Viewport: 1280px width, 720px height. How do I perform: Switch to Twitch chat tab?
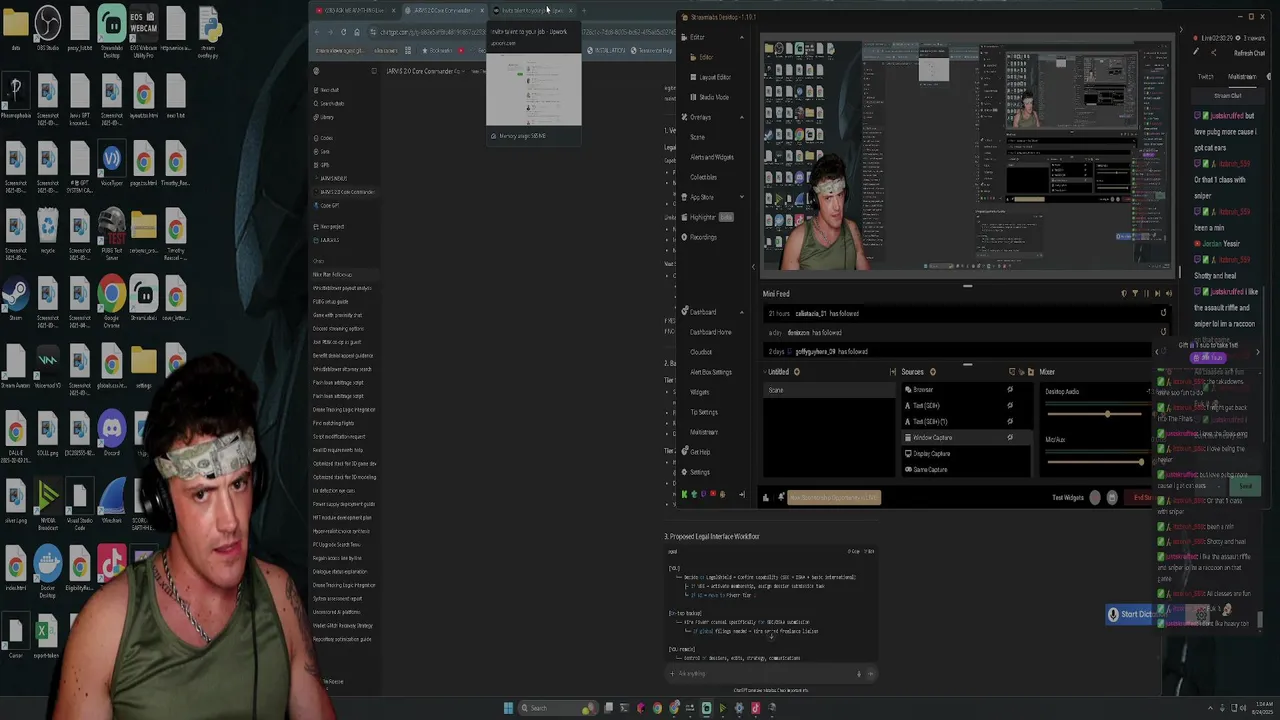(x=1206, y=77)
